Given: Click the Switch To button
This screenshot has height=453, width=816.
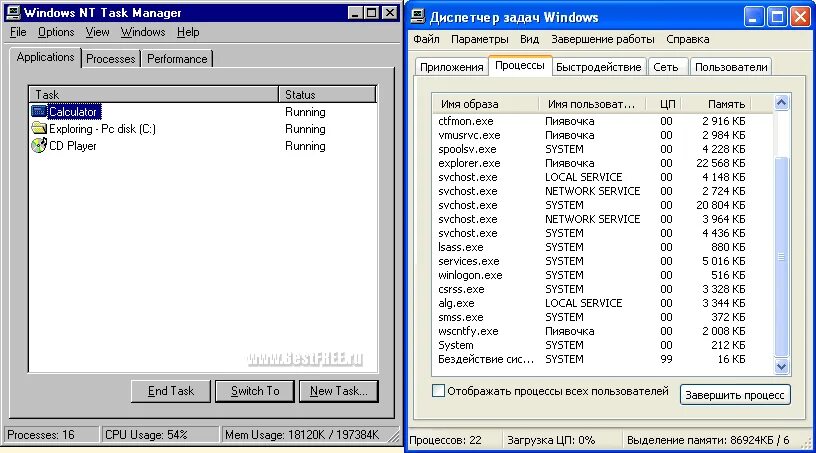Looking at the screenshot, I should (255, 391).
